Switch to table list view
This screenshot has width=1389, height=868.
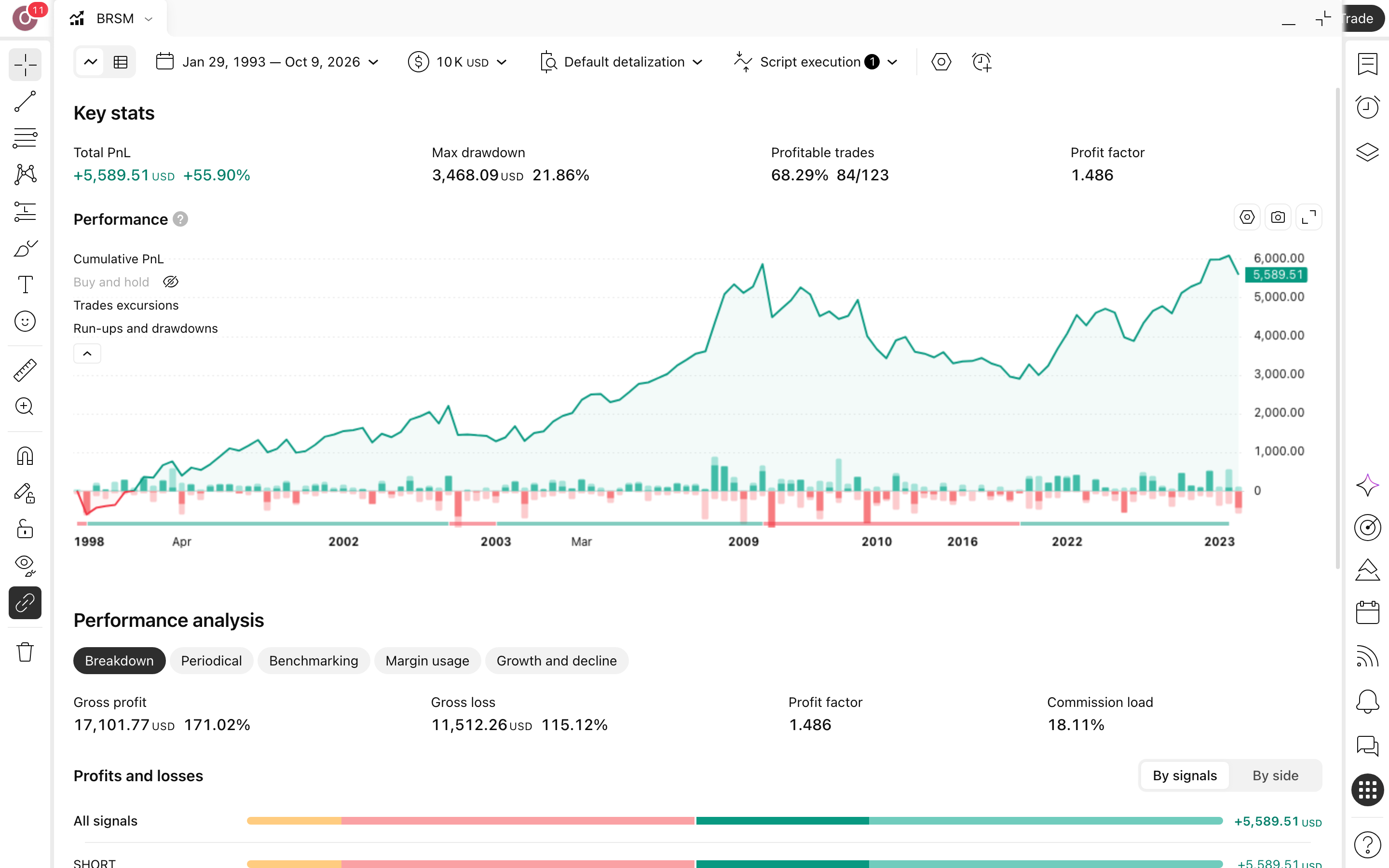point(121,62)
